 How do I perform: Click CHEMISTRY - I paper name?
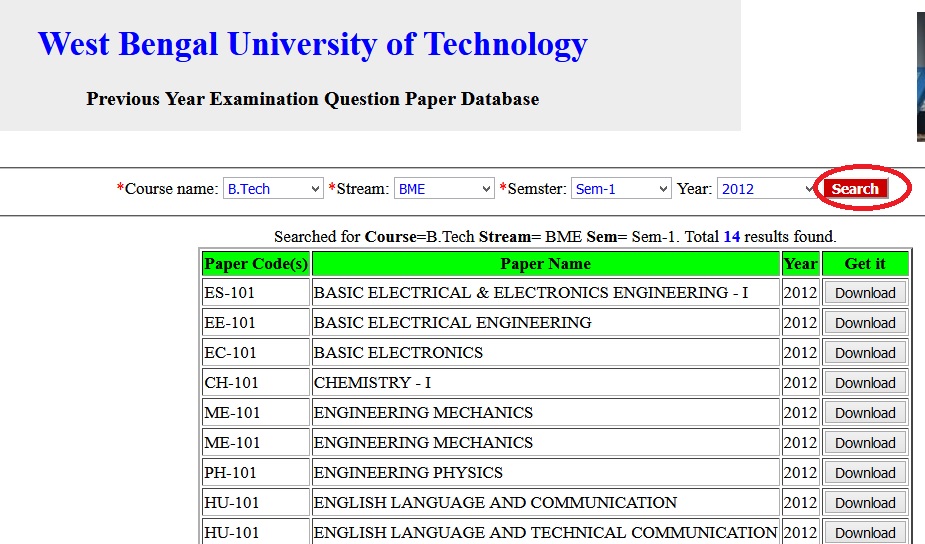[372, 383]
